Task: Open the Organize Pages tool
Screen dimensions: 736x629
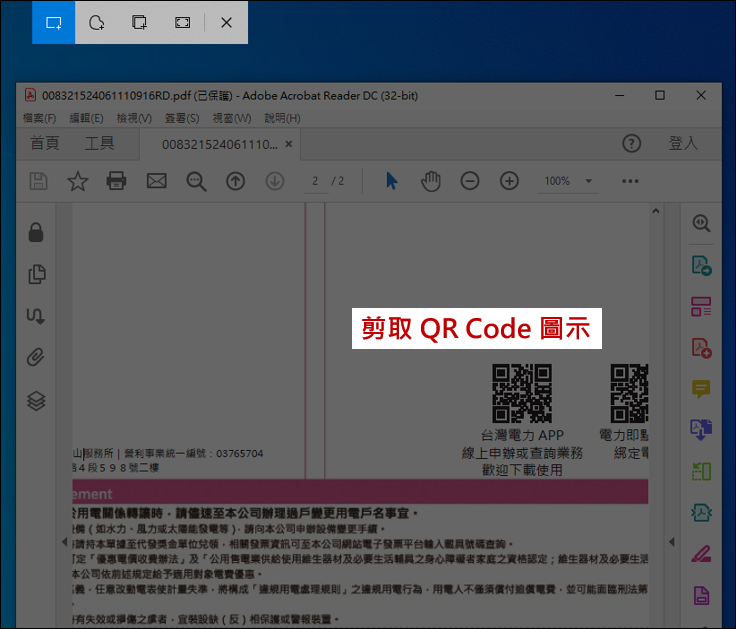Action: pyautogui.click(x=701, y=307)
